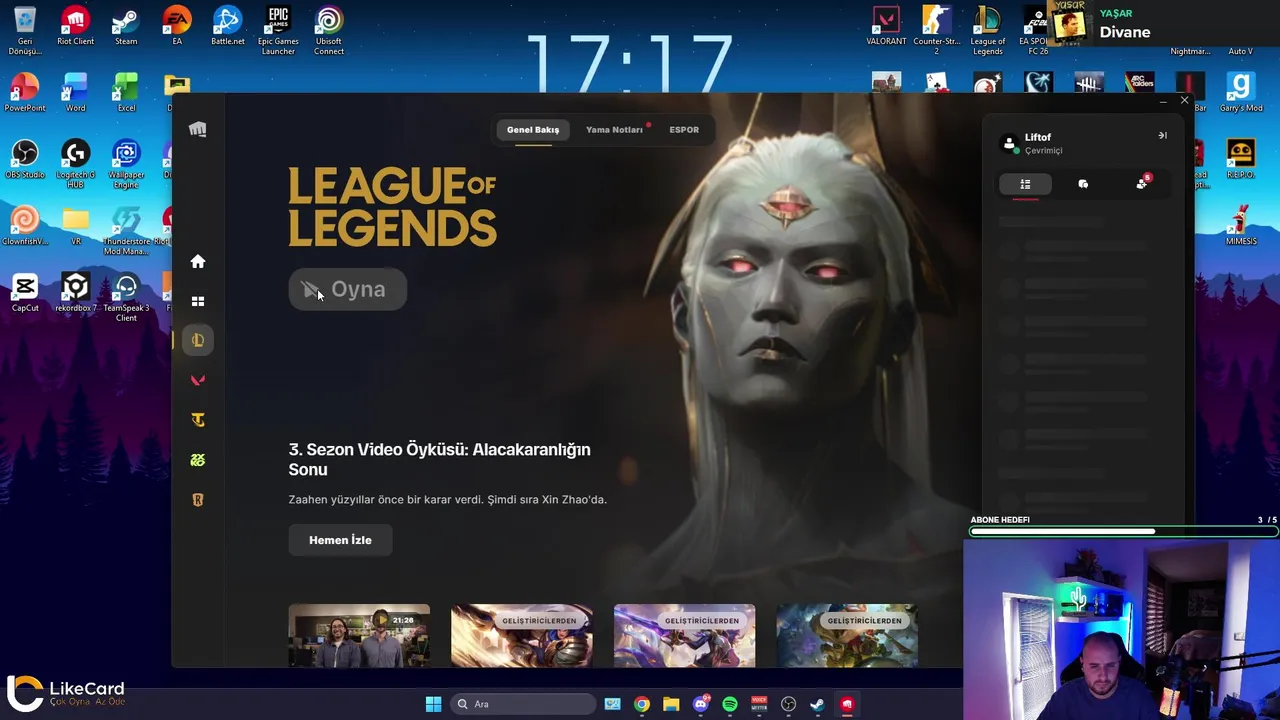Click the Ara search box on taskbar

click(x=521, y=704)
